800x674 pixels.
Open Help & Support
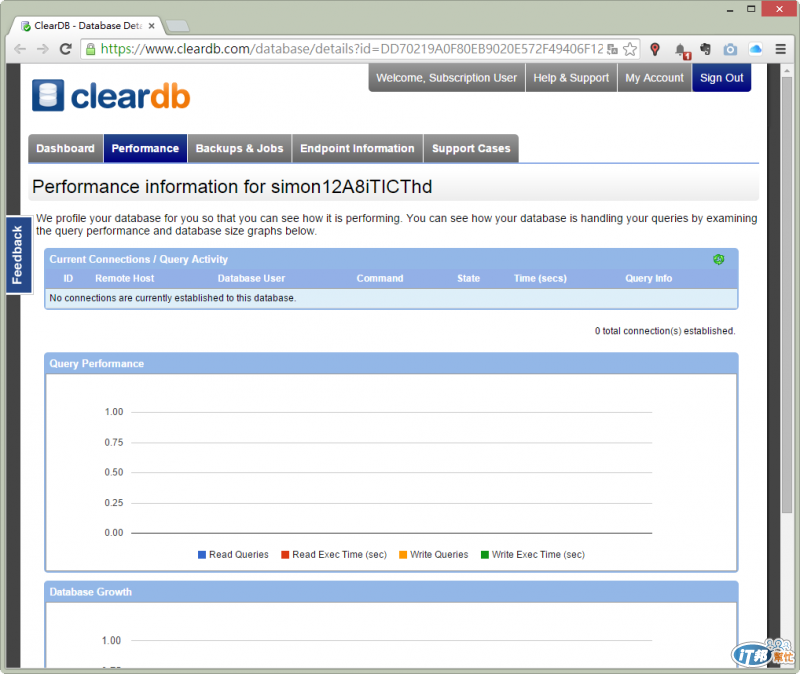tap(571, 78)
